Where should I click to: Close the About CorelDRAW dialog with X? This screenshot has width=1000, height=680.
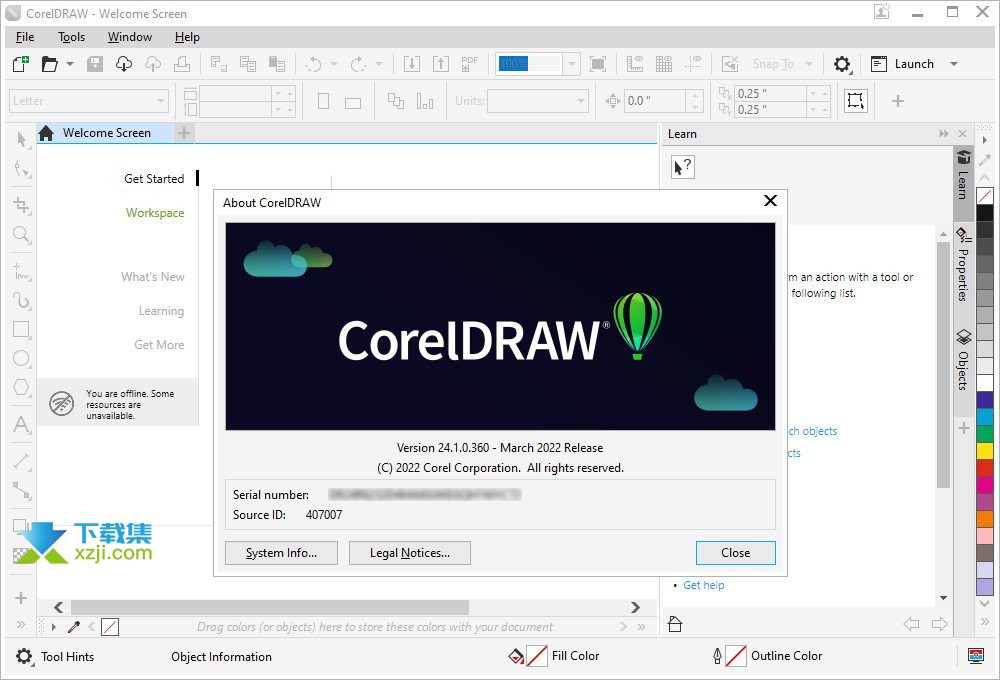770,201
